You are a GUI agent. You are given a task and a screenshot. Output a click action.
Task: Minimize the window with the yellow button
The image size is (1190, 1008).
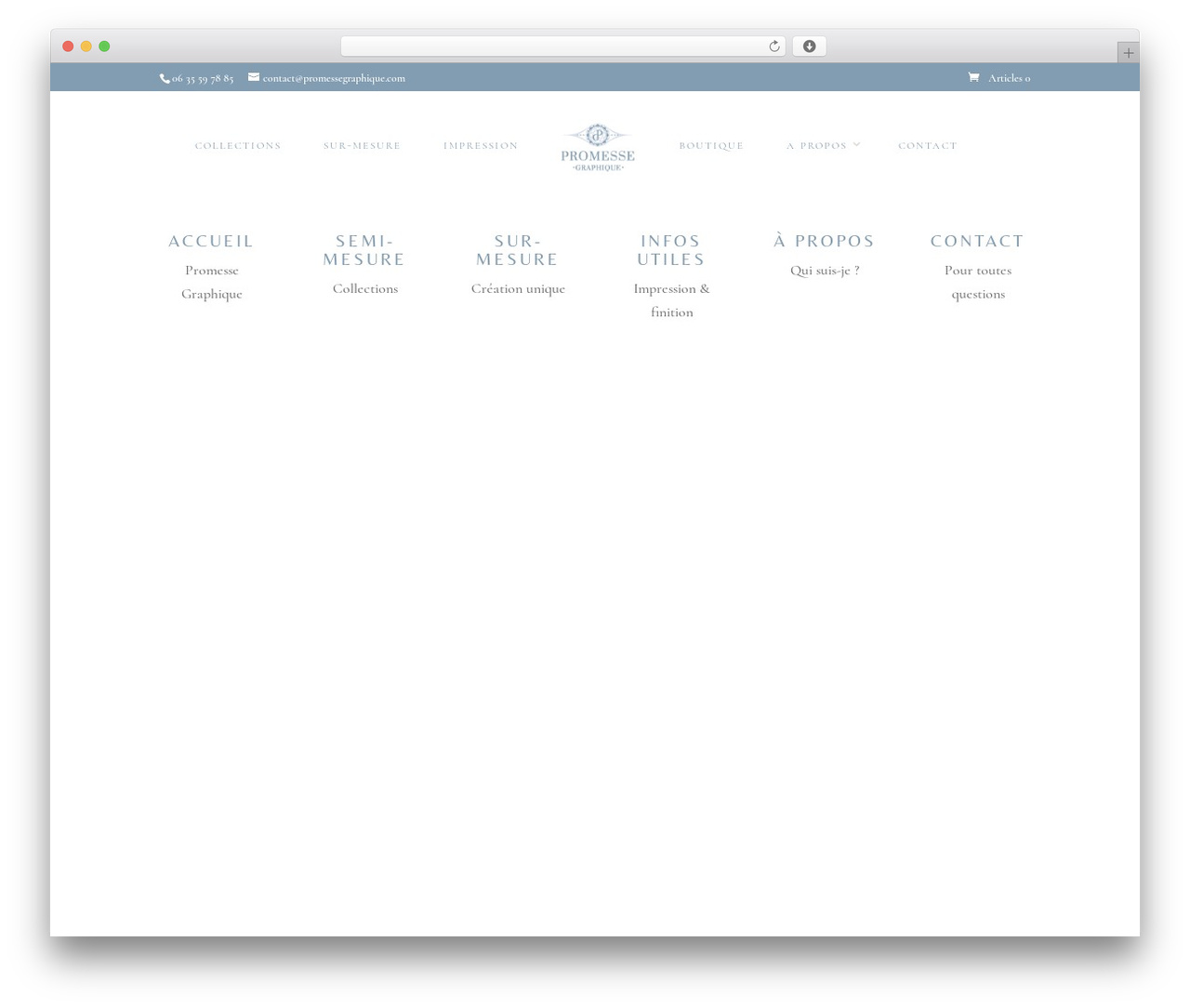click(86, 46)
